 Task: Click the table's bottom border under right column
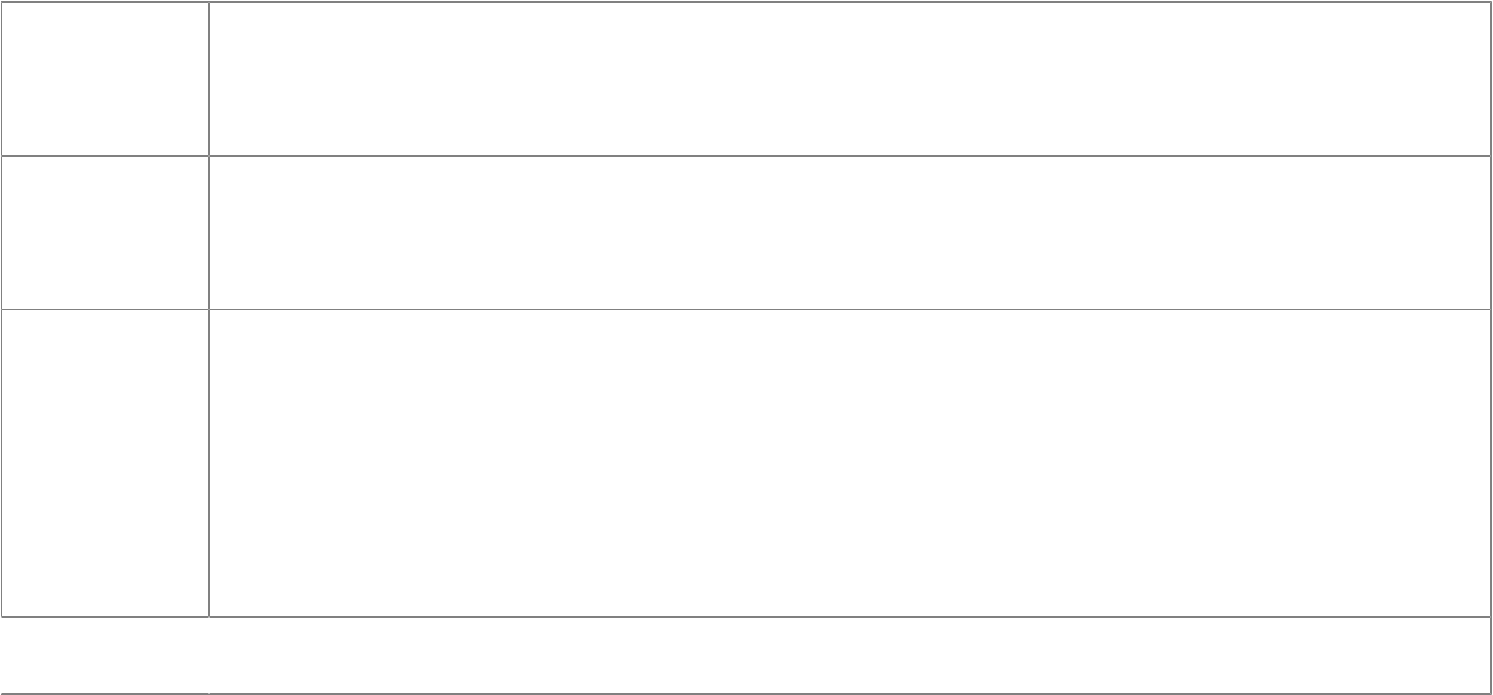pos(849,693)
